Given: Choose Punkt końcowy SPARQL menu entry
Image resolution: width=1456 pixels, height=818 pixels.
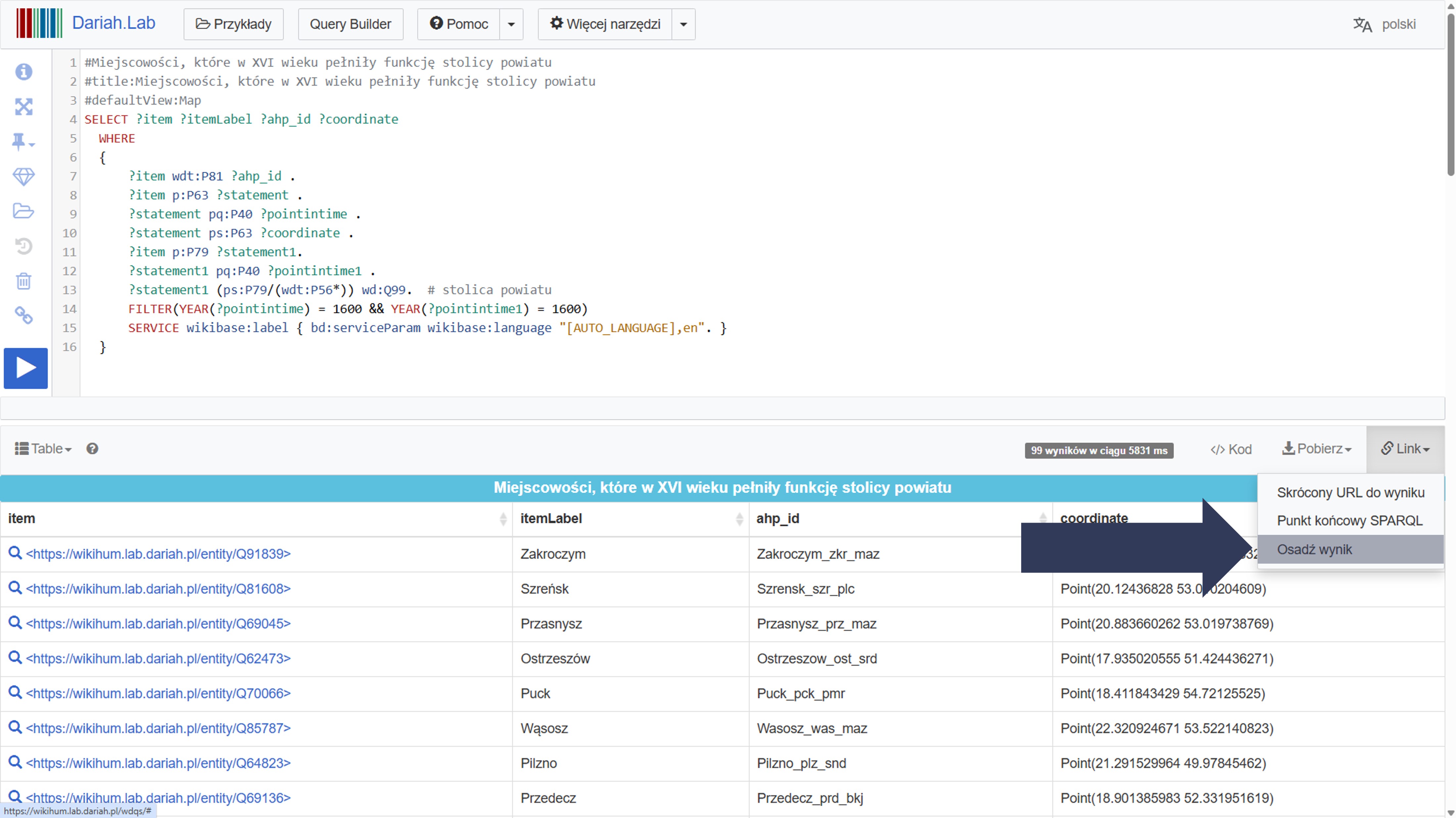Looking at the screenshot, I should point(1349,521).
